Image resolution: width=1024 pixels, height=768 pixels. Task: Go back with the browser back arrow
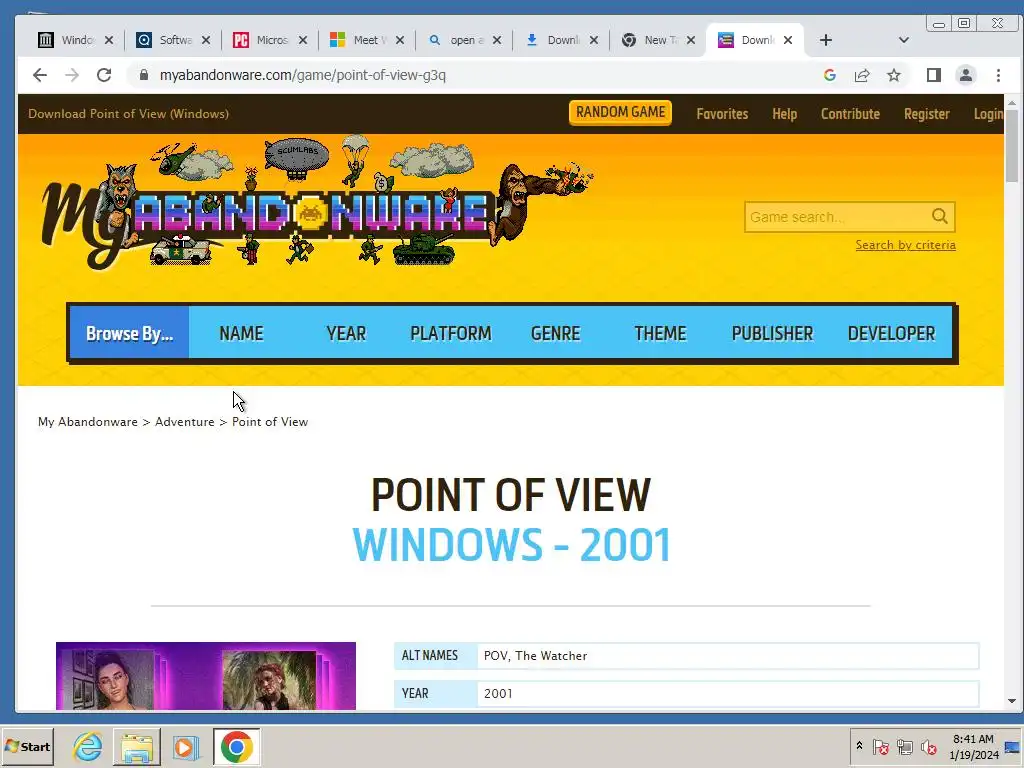coord(40,75)
